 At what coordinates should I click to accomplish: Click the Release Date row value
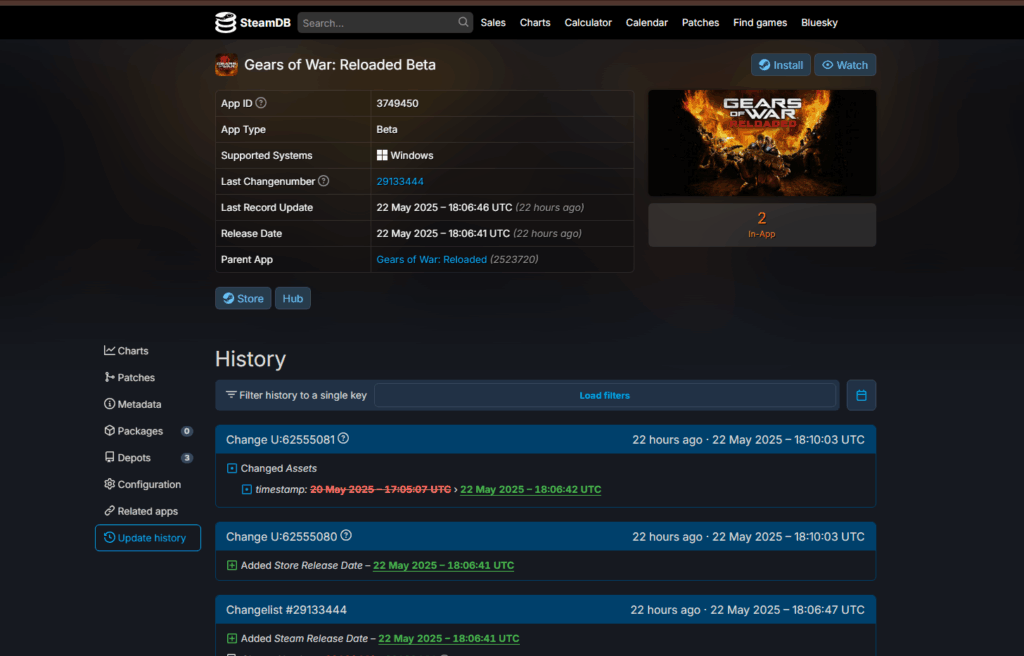443,233
